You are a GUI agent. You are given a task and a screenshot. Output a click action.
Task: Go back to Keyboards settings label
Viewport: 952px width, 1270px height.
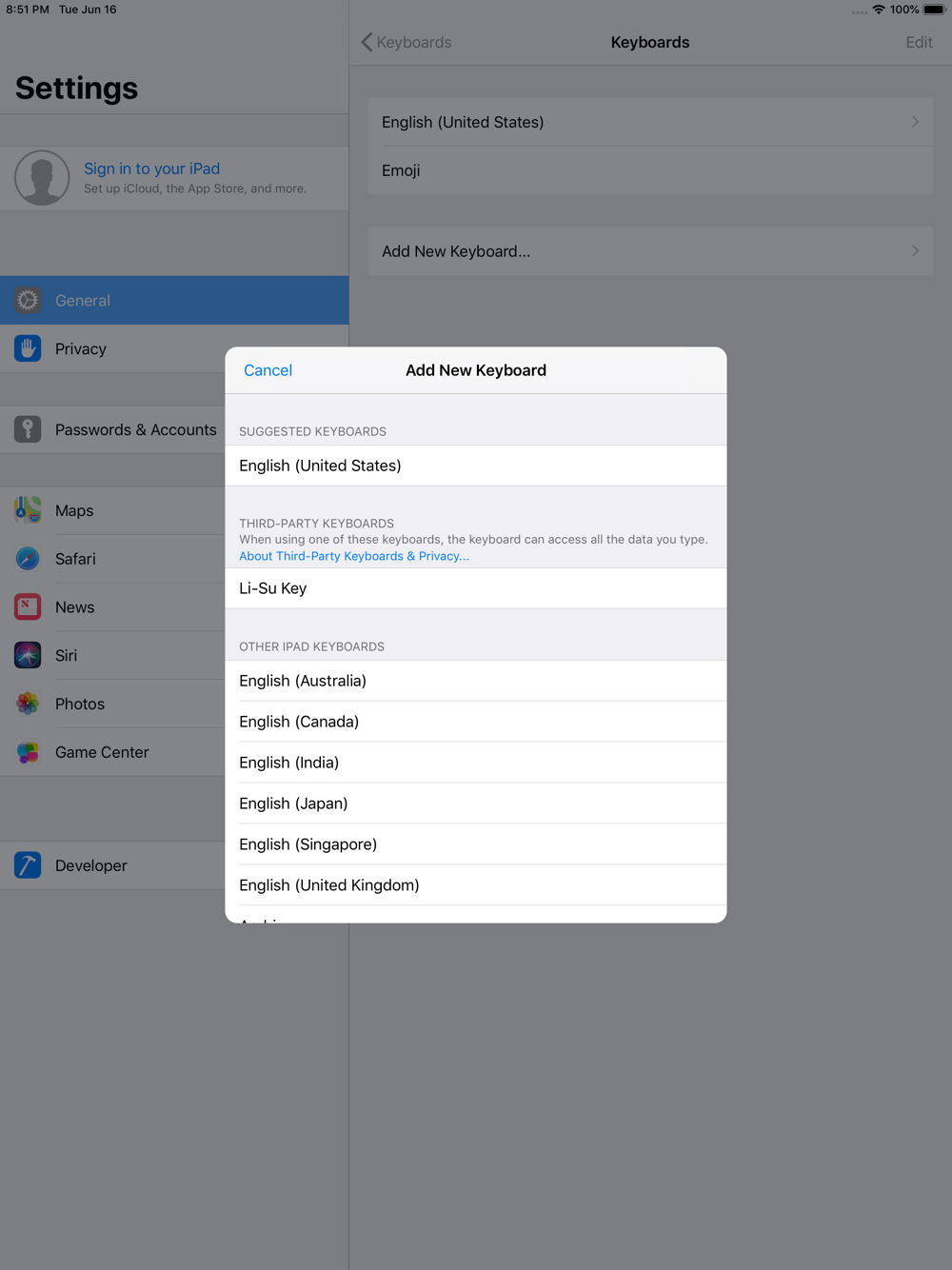(414, 42)
